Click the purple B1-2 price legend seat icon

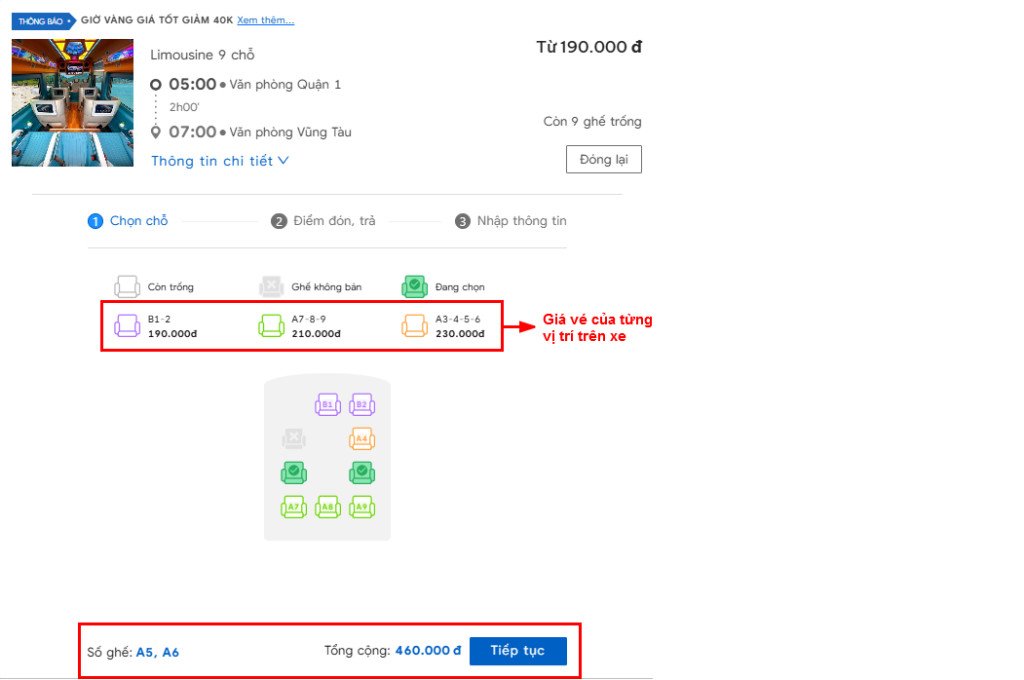[127, 326]
